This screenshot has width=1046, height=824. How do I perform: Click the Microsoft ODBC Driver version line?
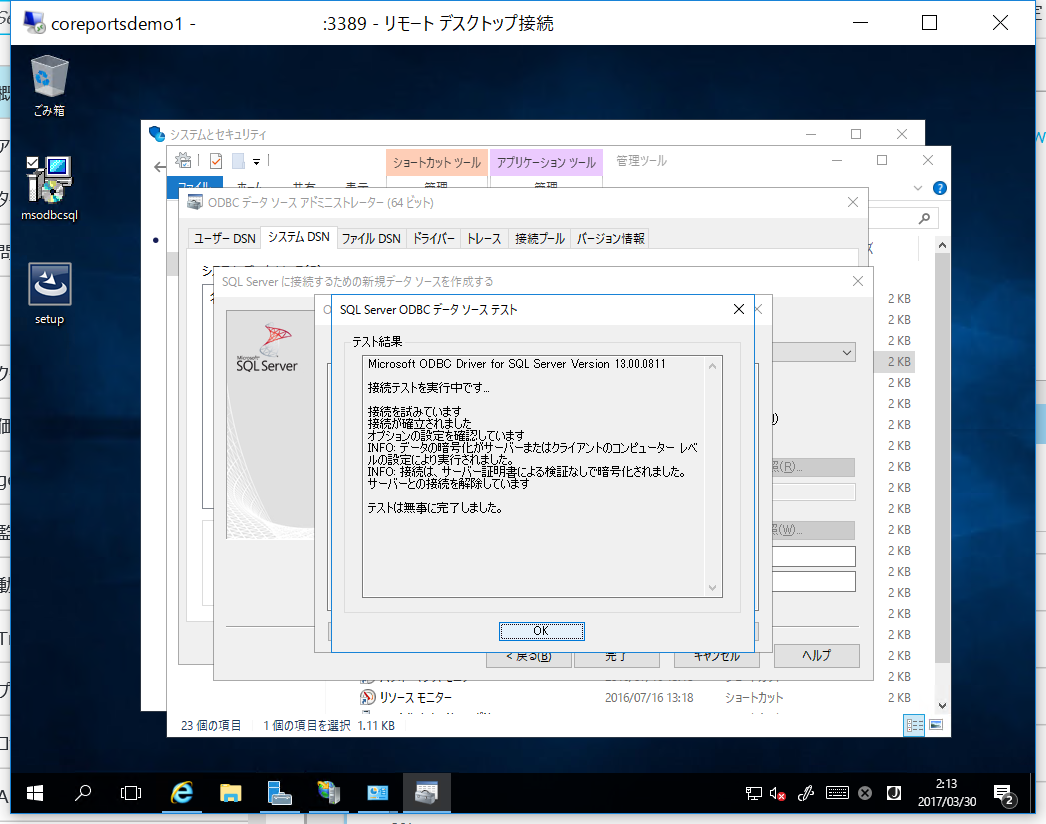pyautogui.click(x=516, y=364)
